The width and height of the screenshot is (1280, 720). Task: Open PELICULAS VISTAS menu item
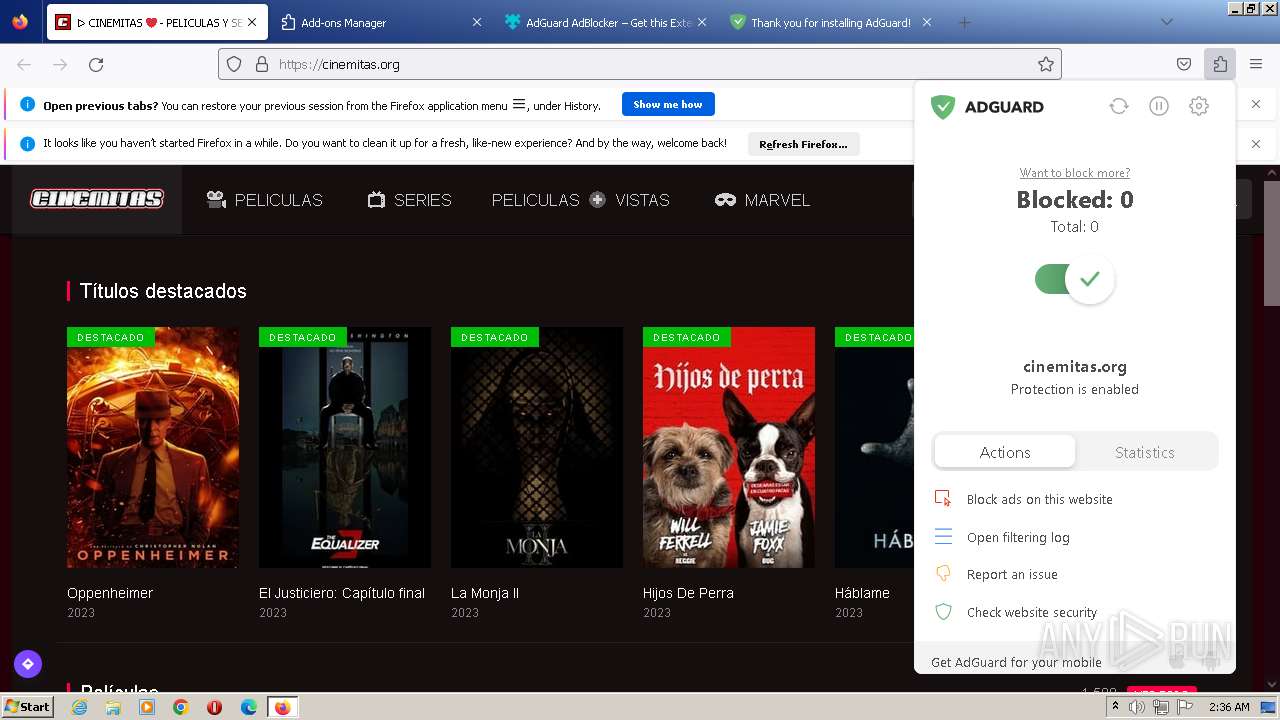click(x=580, y=200)
